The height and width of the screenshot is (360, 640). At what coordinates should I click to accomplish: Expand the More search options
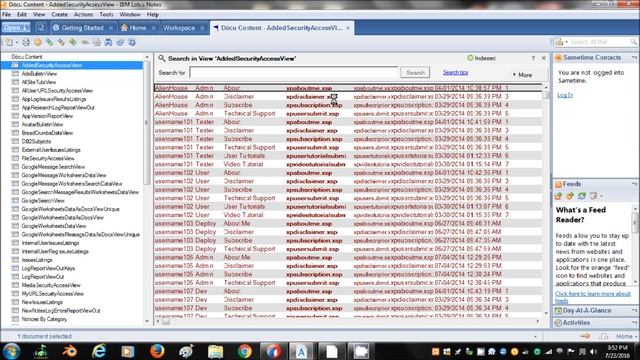[522, 75]
